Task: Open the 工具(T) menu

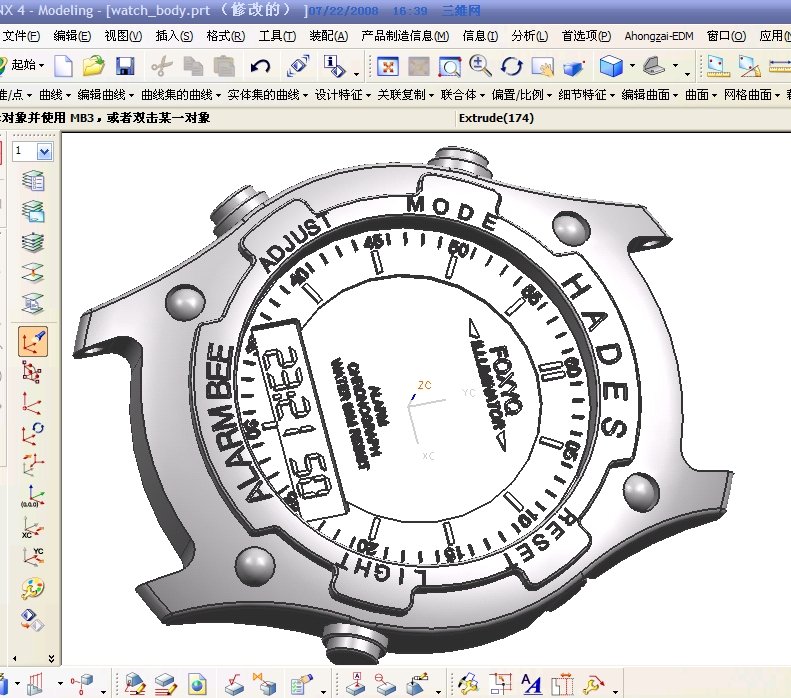Action: pos(277,36)
